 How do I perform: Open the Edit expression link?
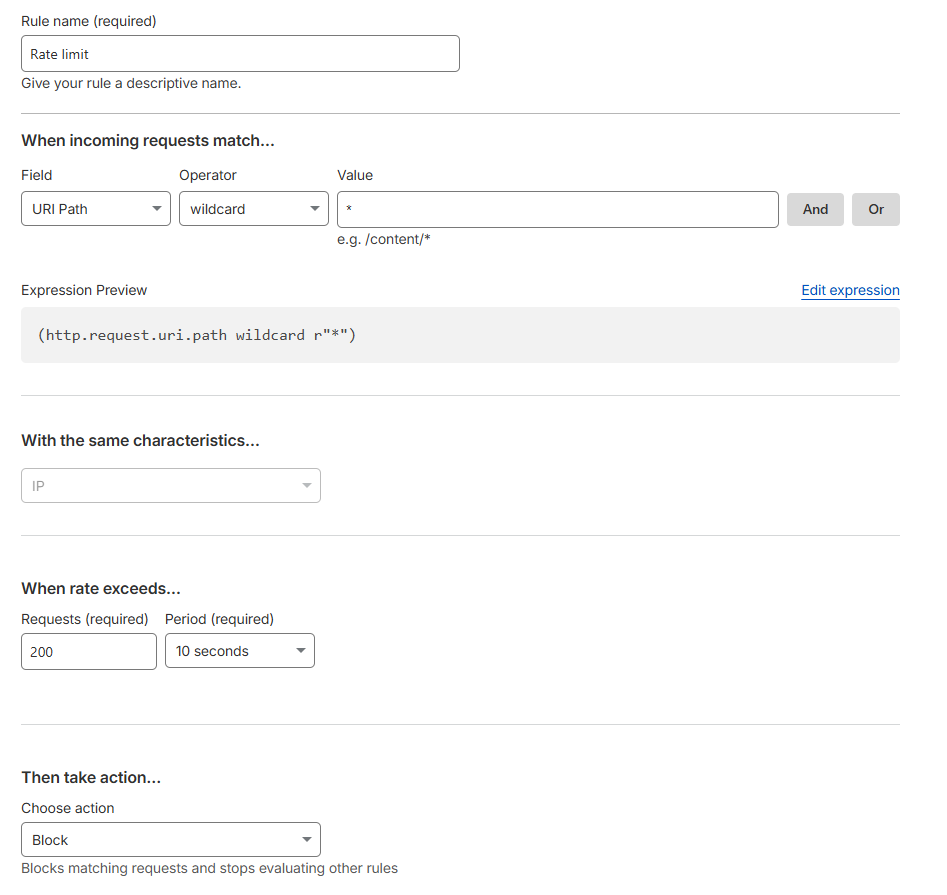tap(850, 290)
